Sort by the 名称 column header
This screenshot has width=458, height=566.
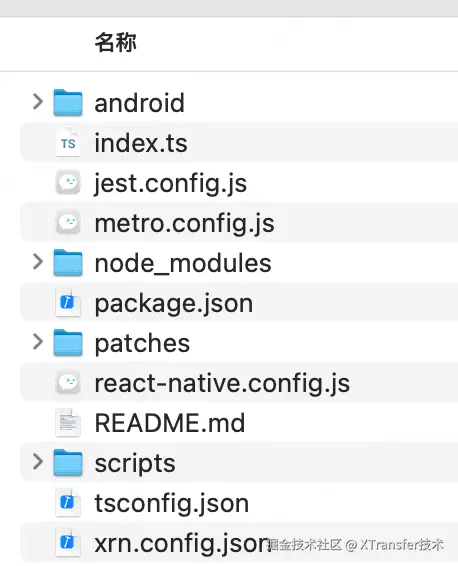click(x=115, y=43)
